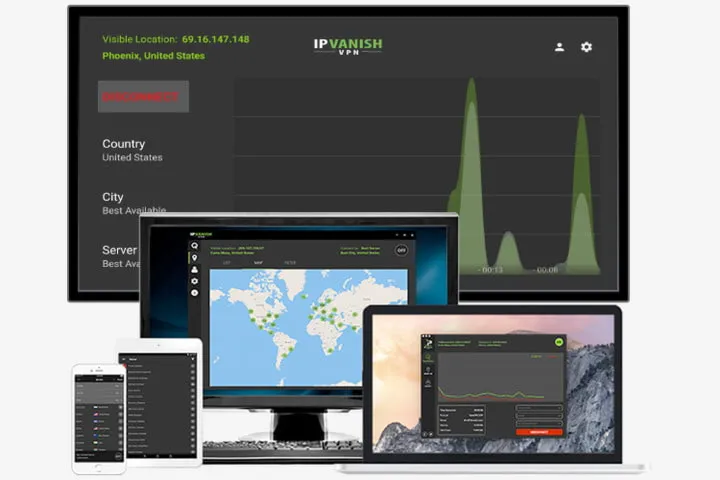This screenshot has width=720, height=480.
Task: Open the account person icon in desktop sidebar
Action: click(195, 270)
